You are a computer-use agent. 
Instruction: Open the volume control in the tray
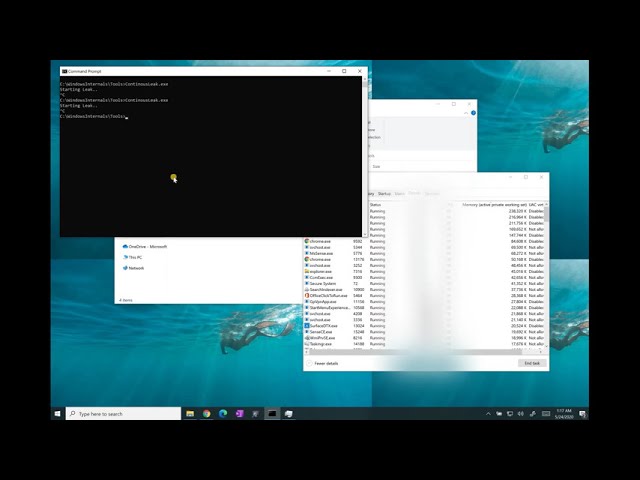(x=520, y=413)
